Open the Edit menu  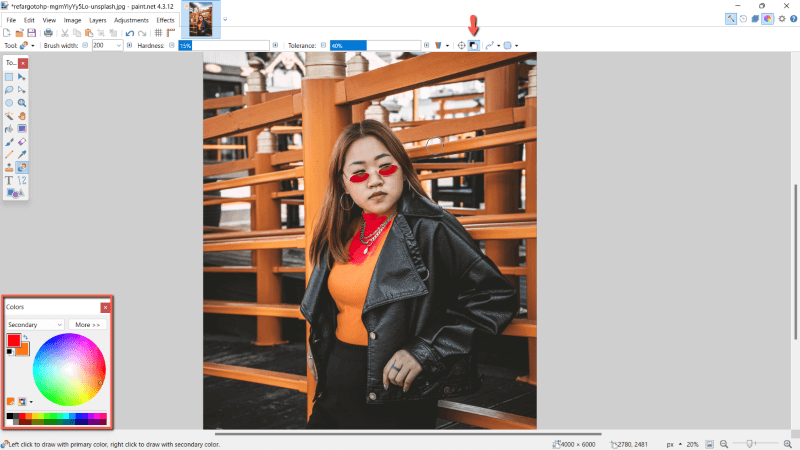click(29, 20)
